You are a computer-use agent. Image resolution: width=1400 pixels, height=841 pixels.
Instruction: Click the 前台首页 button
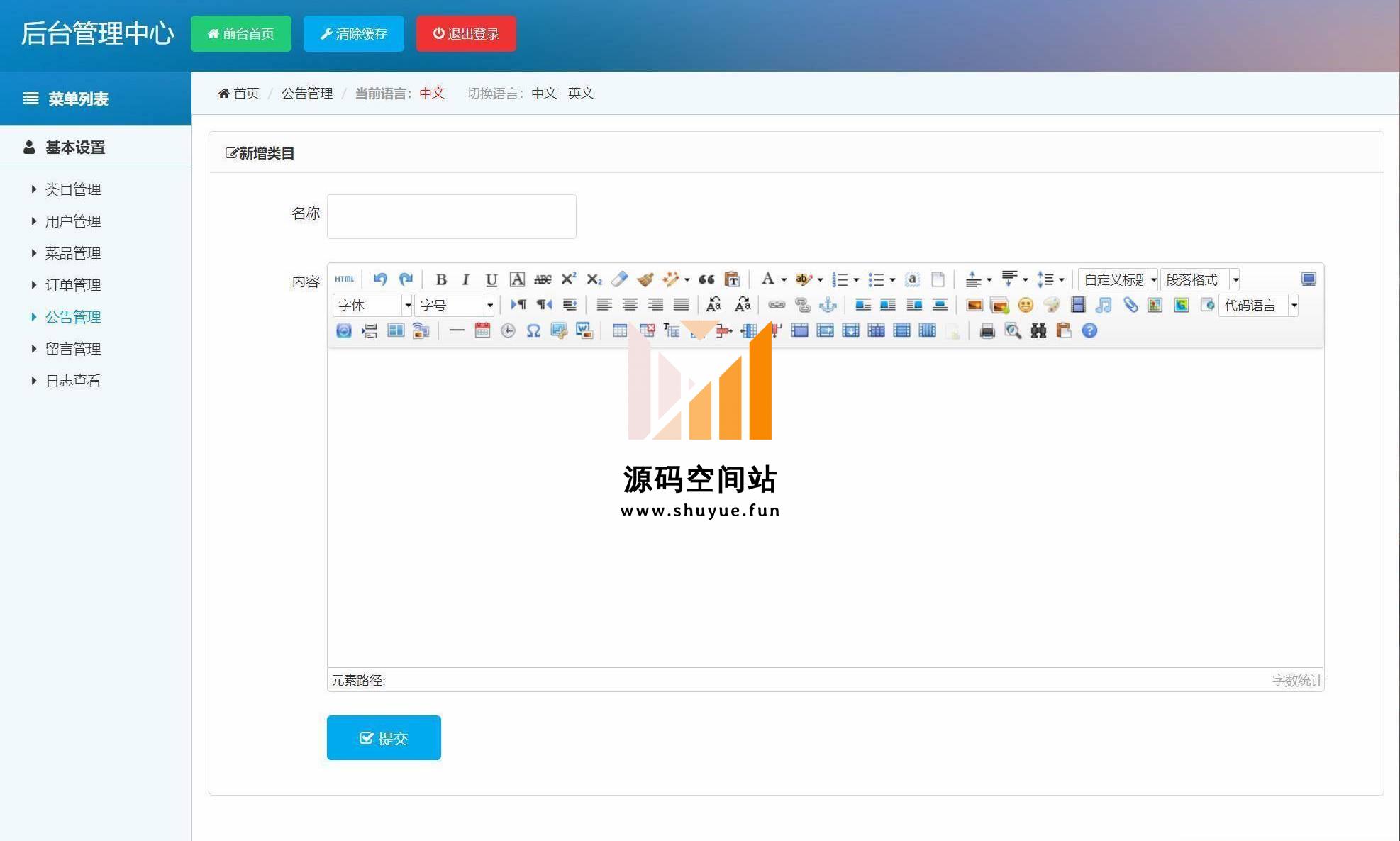pyautogui.click(x=241, y=33)
